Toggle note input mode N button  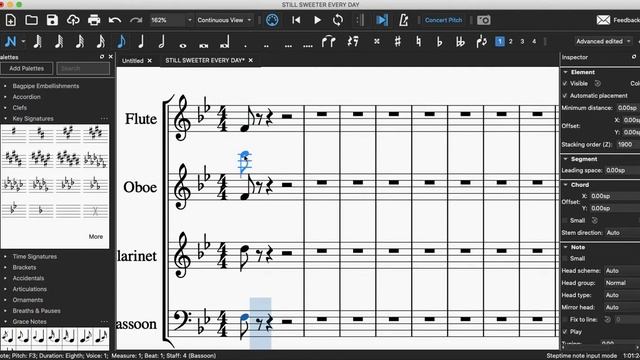click(11, 41)
